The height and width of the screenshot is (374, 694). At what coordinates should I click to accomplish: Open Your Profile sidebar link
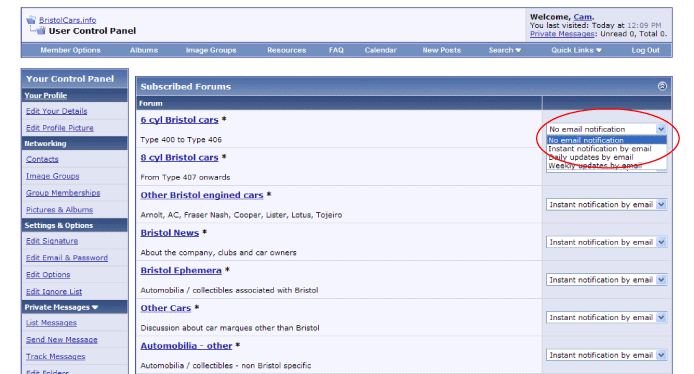46,96
